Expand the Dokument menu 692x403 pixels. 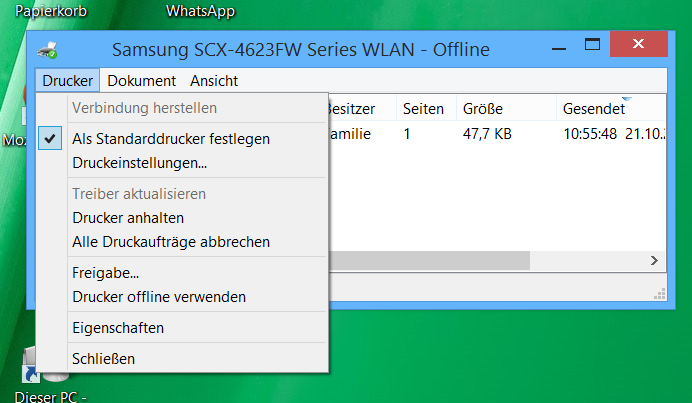pyautogui.click(x=141, y=81)
